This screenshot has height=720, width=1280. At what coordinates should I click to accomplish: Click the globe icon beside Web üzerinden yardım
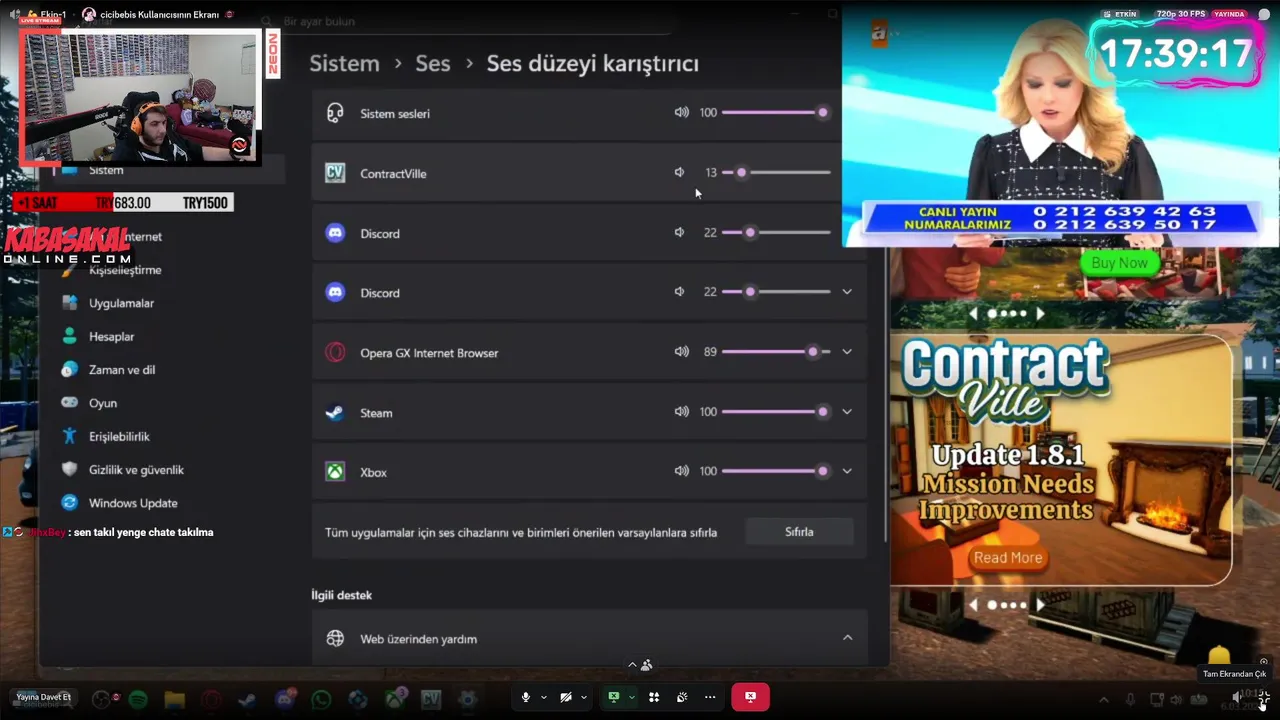pyautogui.click(x=335, y=638)
